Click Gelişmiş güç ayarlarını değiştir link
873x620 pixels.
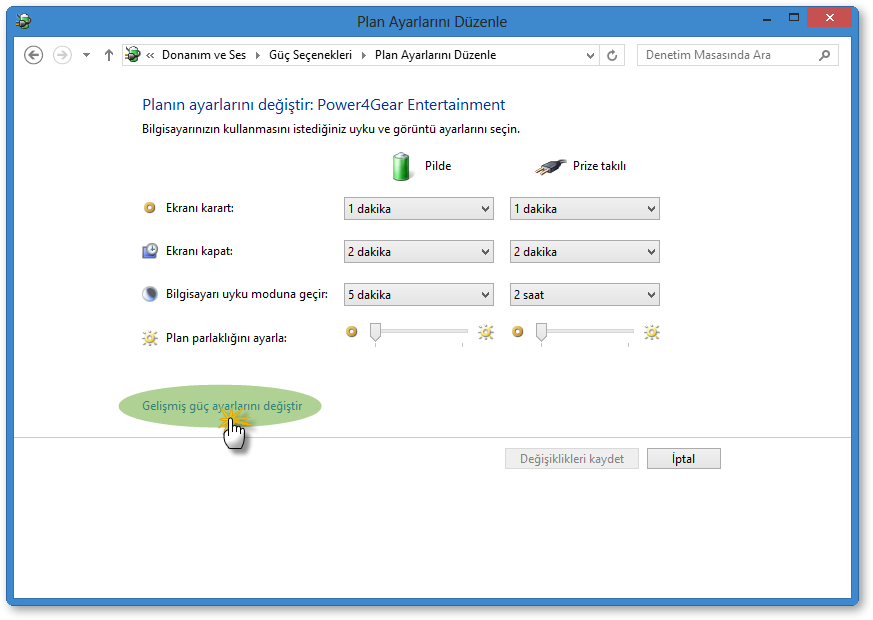[222, 406]
